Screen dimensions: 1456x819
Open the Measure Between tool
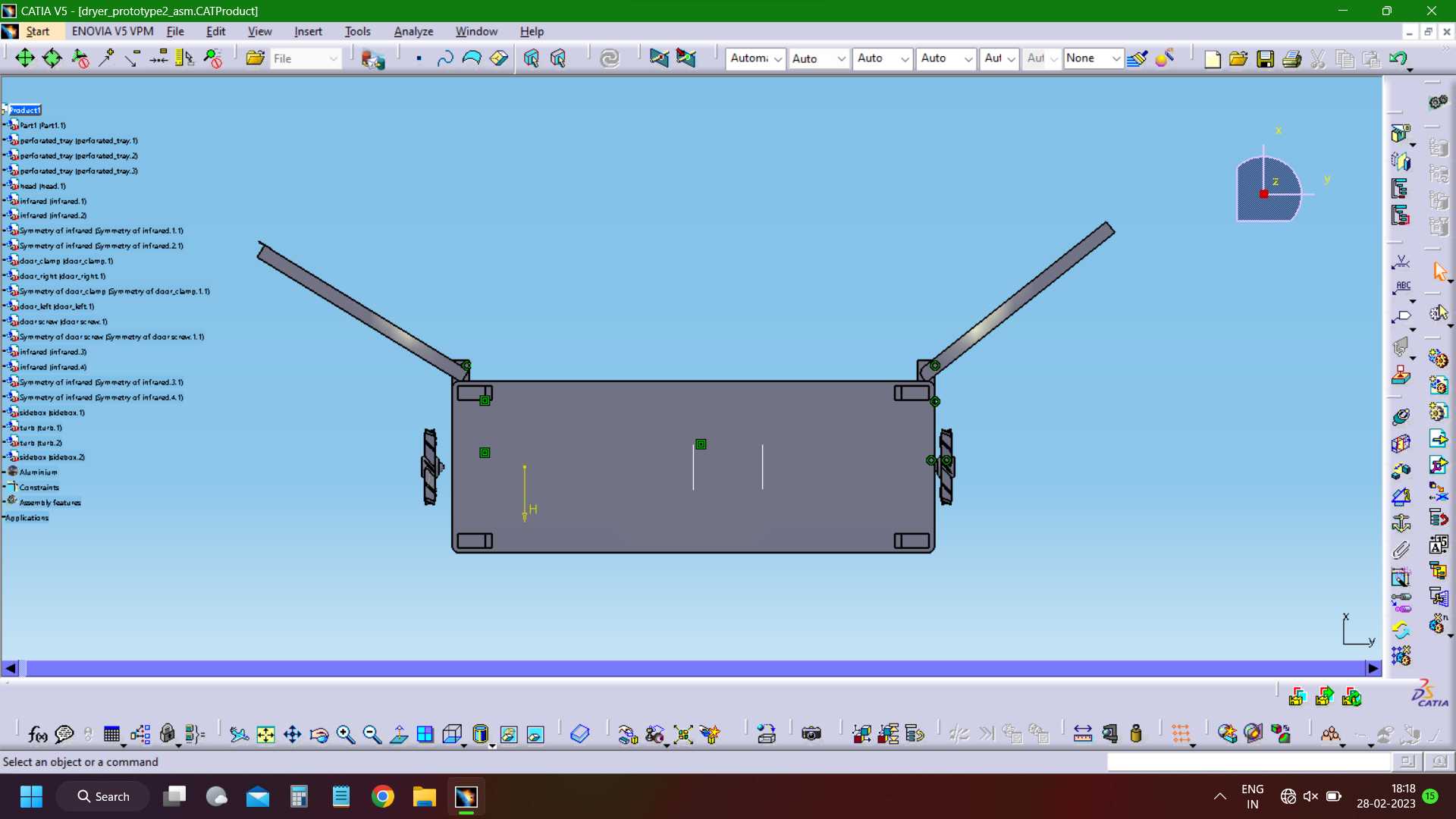click(1083, 733)
